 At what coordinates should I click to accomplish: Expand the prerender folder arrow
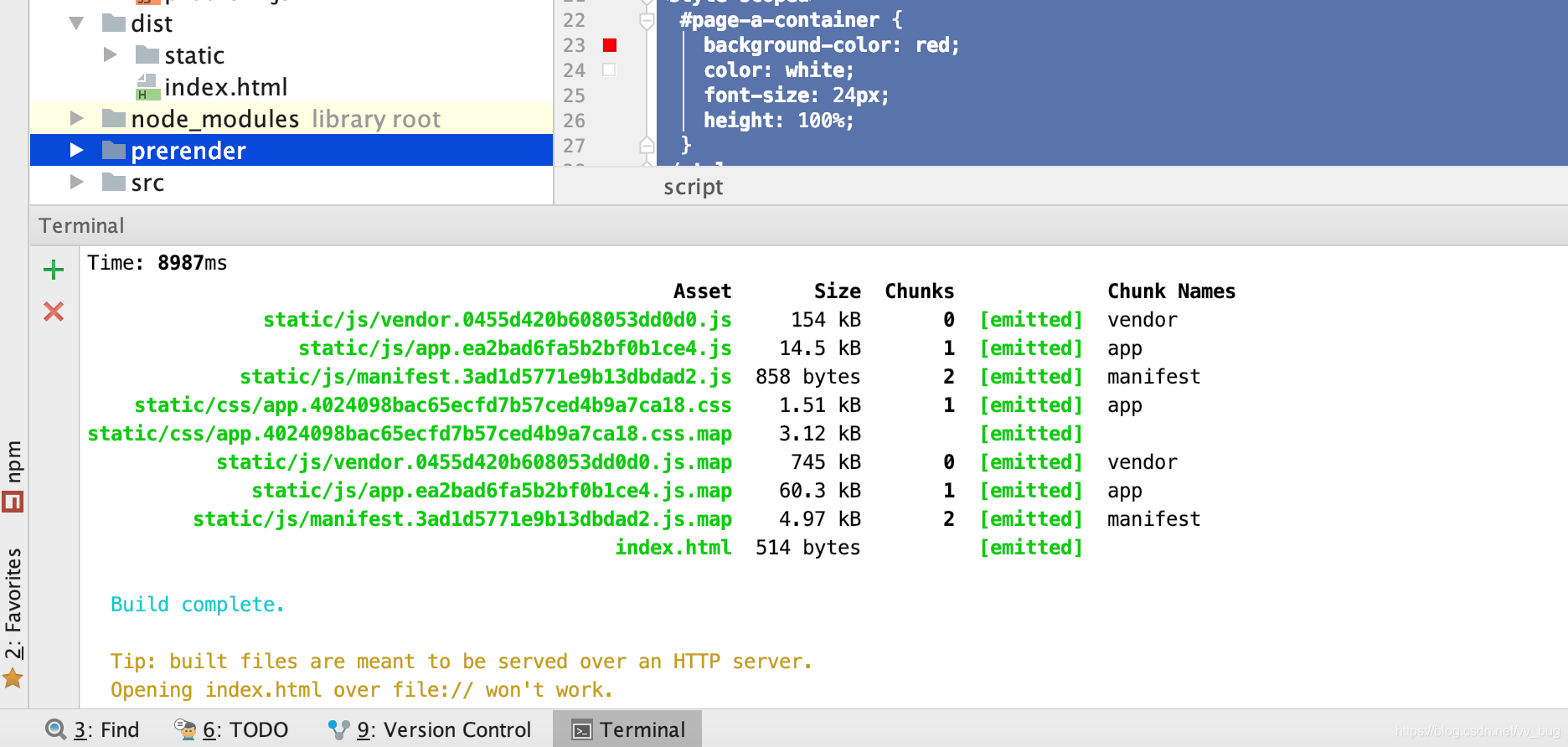tap(76, 151)
